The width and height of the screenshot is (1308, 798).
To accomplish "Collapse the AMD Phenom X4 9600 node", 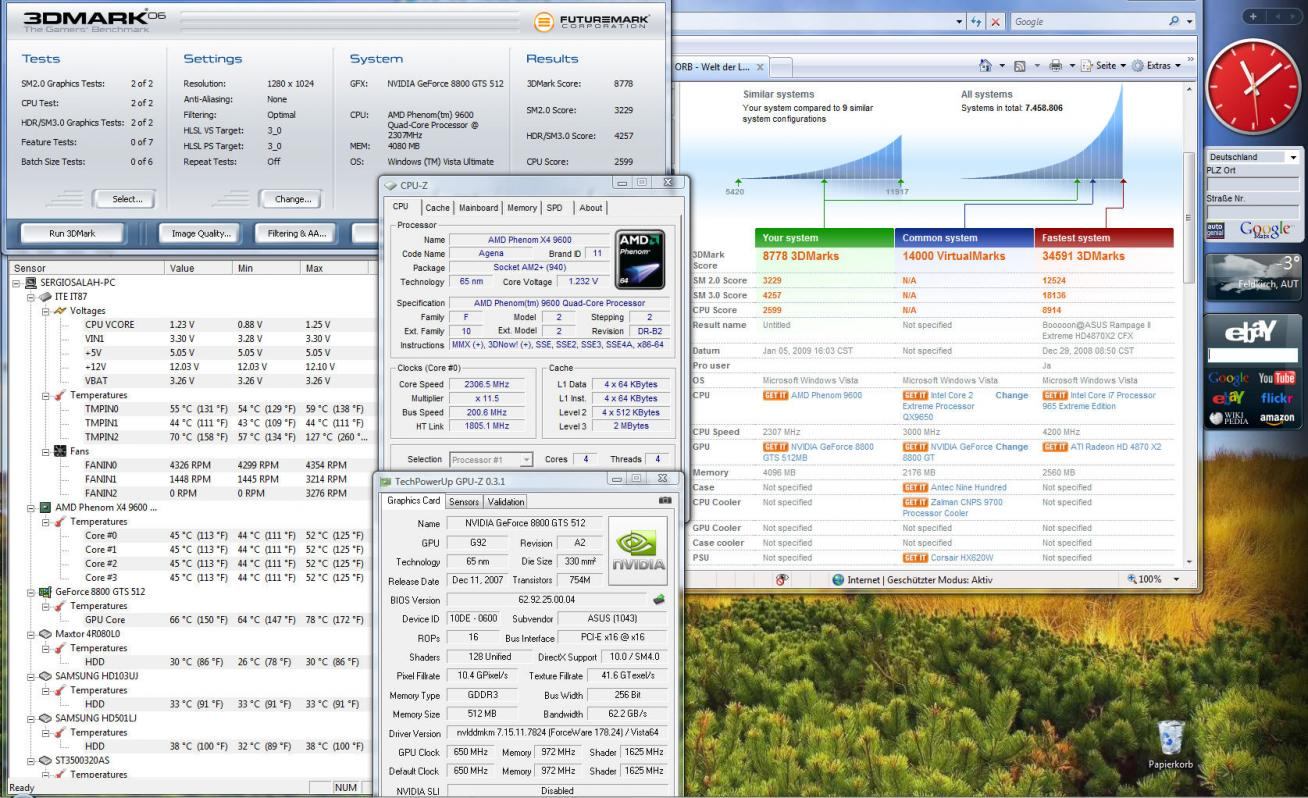I will click(x=30, y=507).
